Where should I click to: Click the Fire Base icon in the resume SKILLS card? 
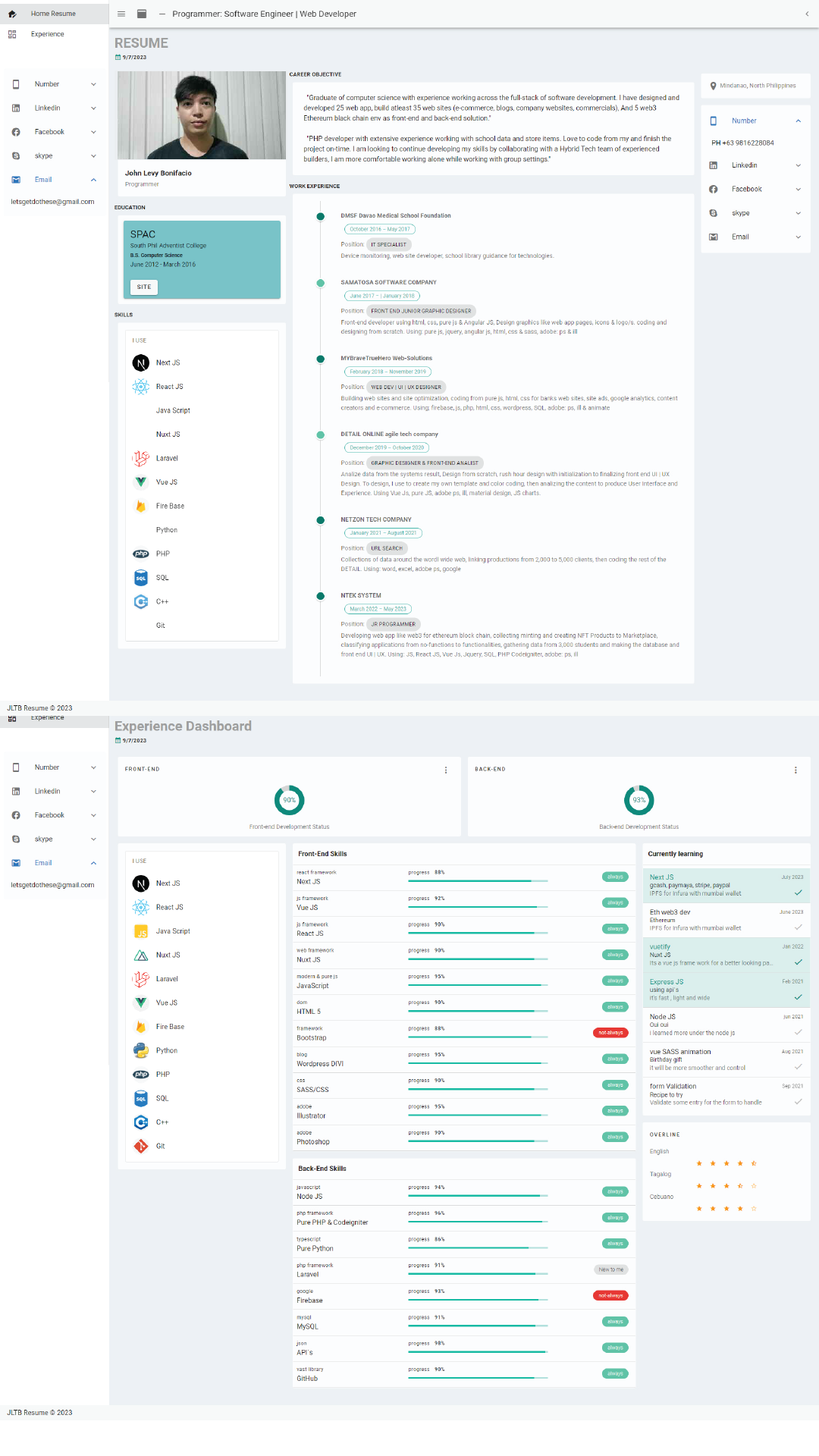(x=141, y=506)
